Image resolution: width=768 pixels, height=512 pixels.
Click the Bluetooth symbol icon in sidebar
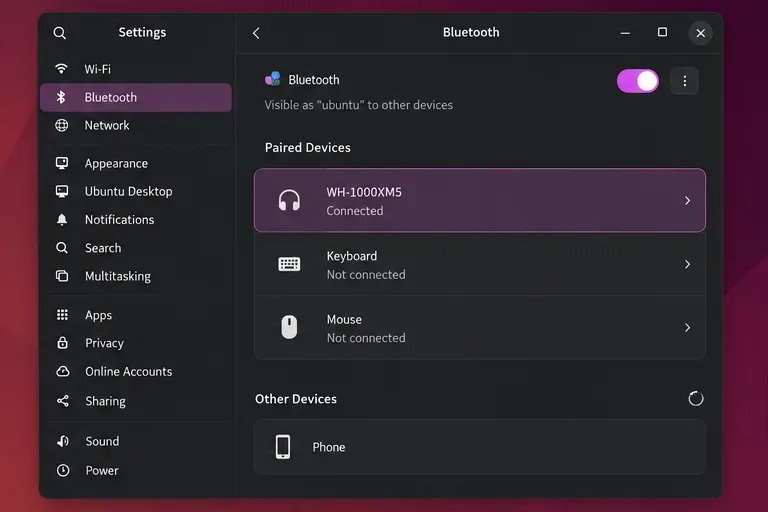pos(61,97)
